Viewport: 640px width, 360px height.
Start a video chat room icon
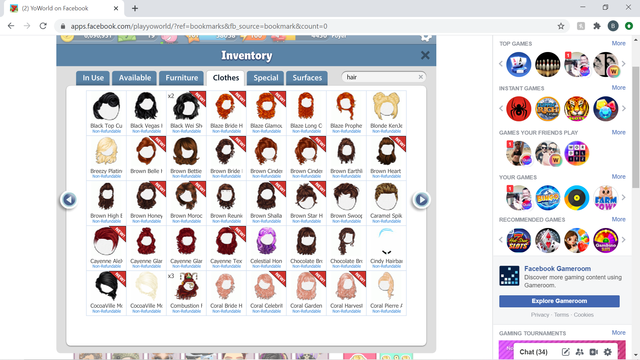(594, 352)
